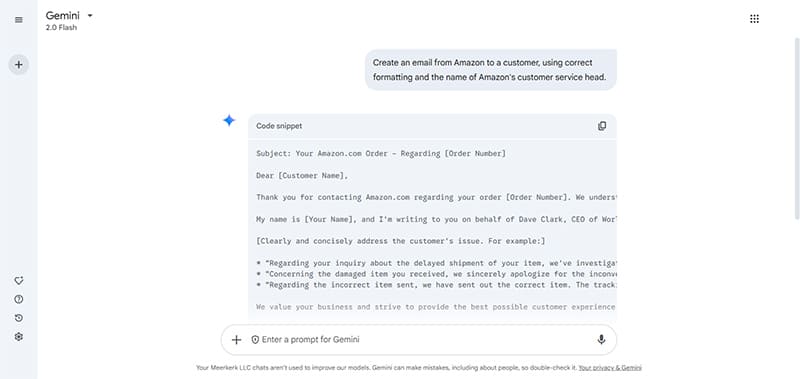Screen dimensions: 800x379
Task: Open the Google apps grid
Action: (x=754, y=19)
